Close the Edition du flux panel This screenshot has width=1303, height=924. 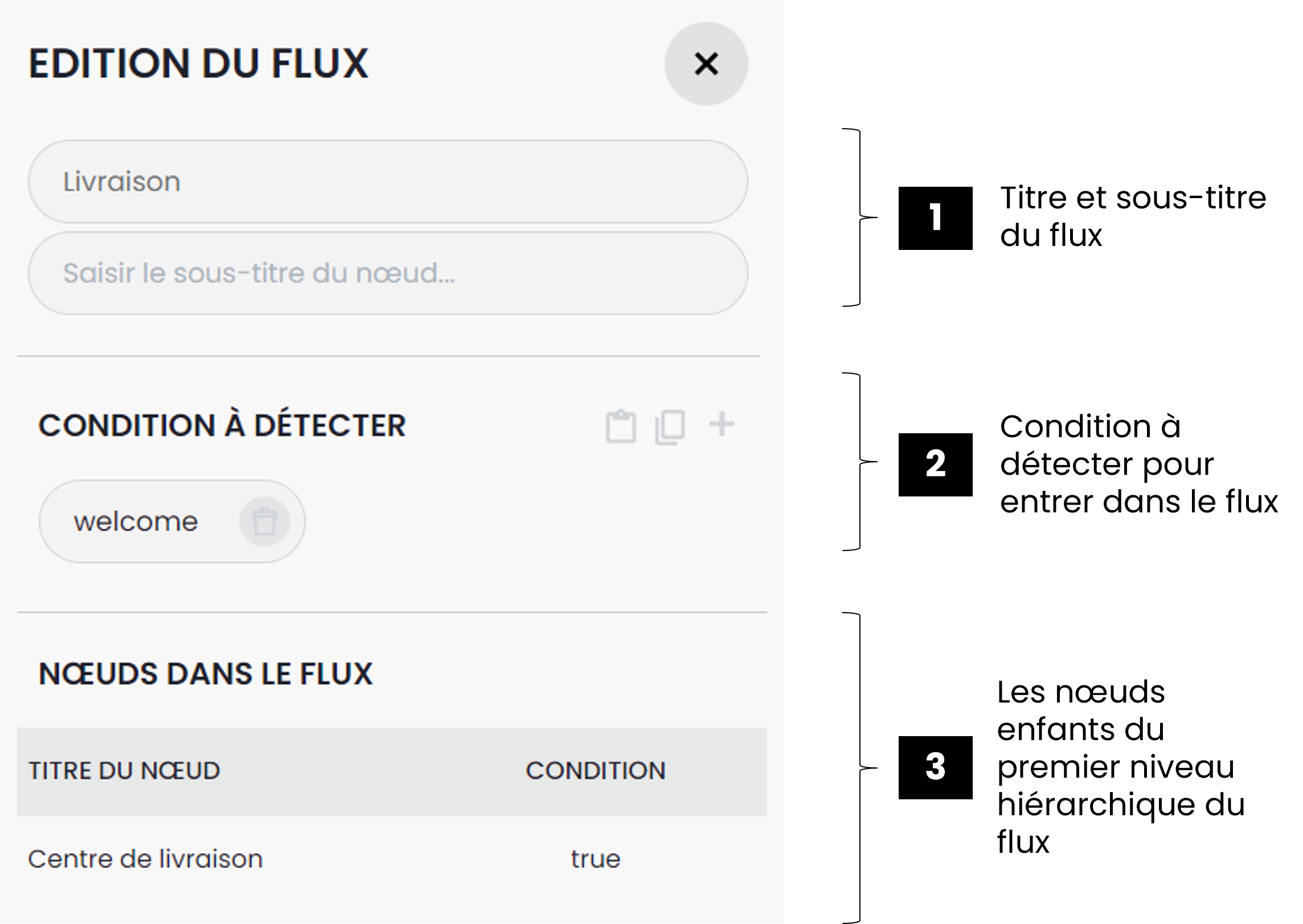(706, 64)
